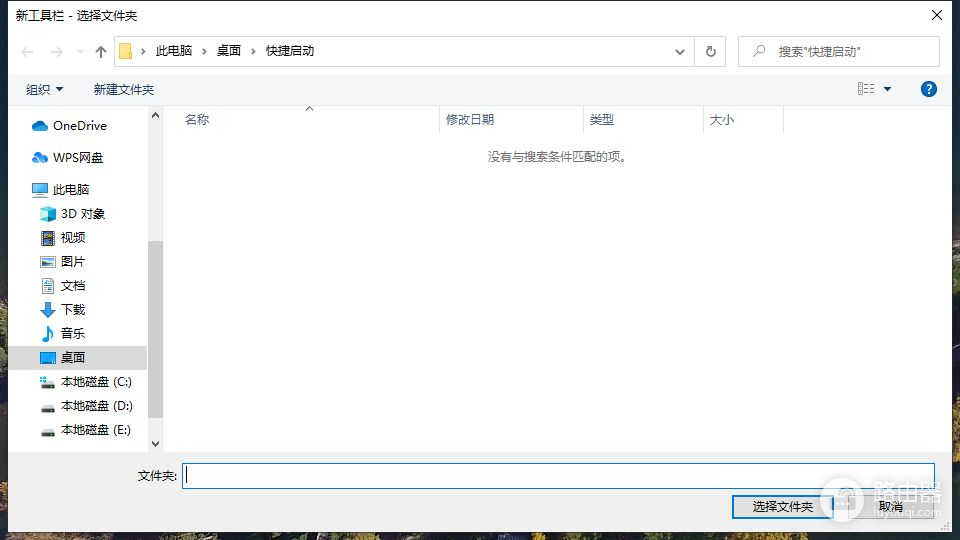The width and height of the screenshot is (960, 540).
Task: Click the Up one level arrow icon
Action: point(100,51)
